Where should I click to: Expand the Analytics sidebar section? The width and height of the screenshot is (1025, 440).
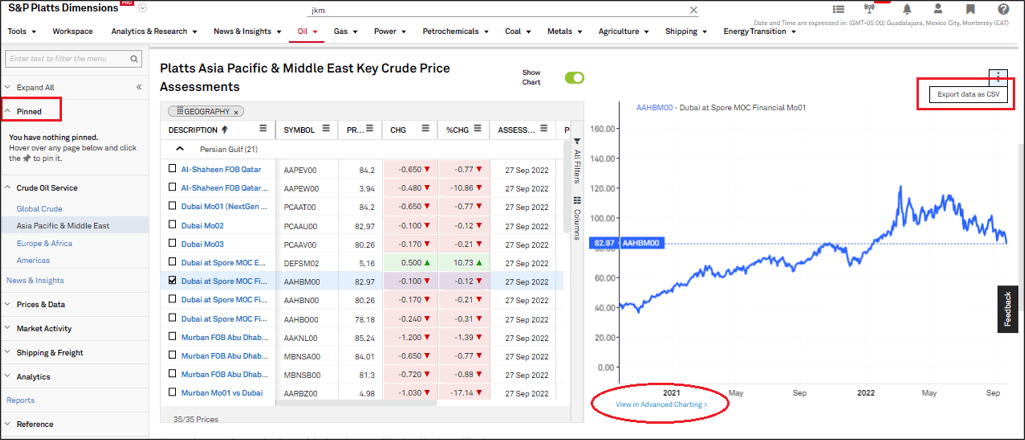[7, 377]
